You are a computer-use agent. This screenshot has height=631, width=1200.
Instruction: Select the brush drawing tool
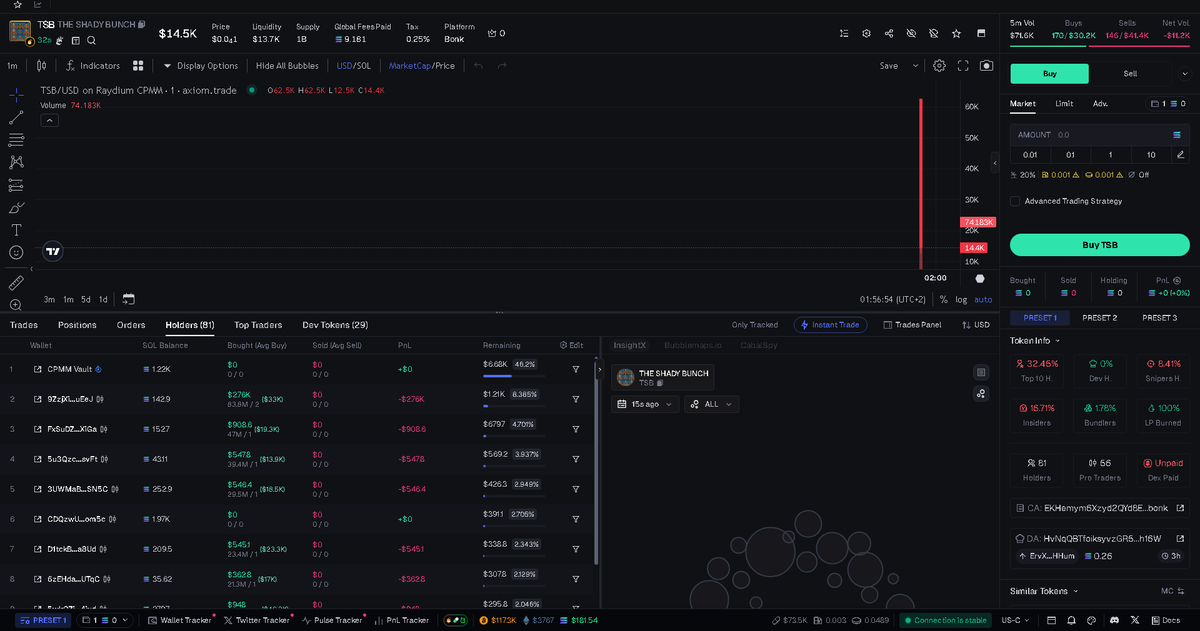(x=16, y=208)
